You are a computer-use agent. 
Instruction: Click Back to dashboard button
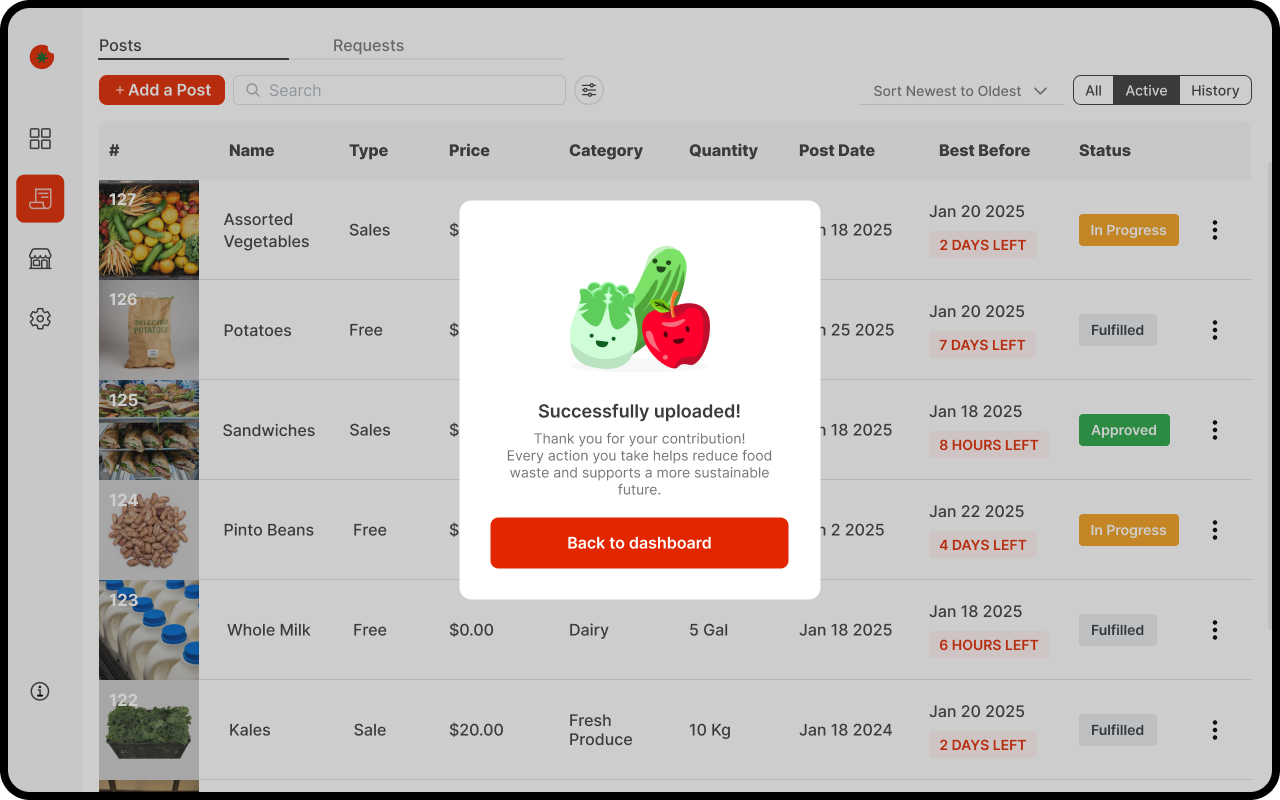(639, 543)
